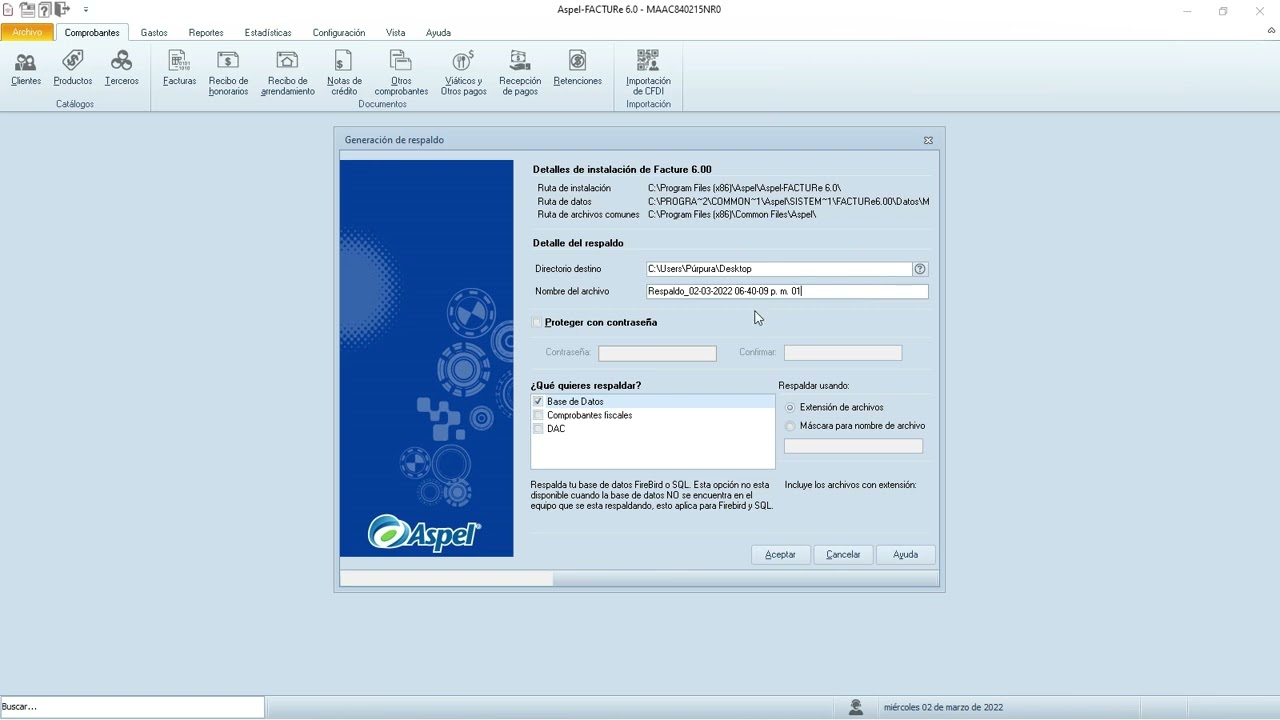The width and height of the screenshot is (1280, 720).
Task: Open the quick access toolbar customize arrow
Action: pyautogui.click(x=86, y=10)
